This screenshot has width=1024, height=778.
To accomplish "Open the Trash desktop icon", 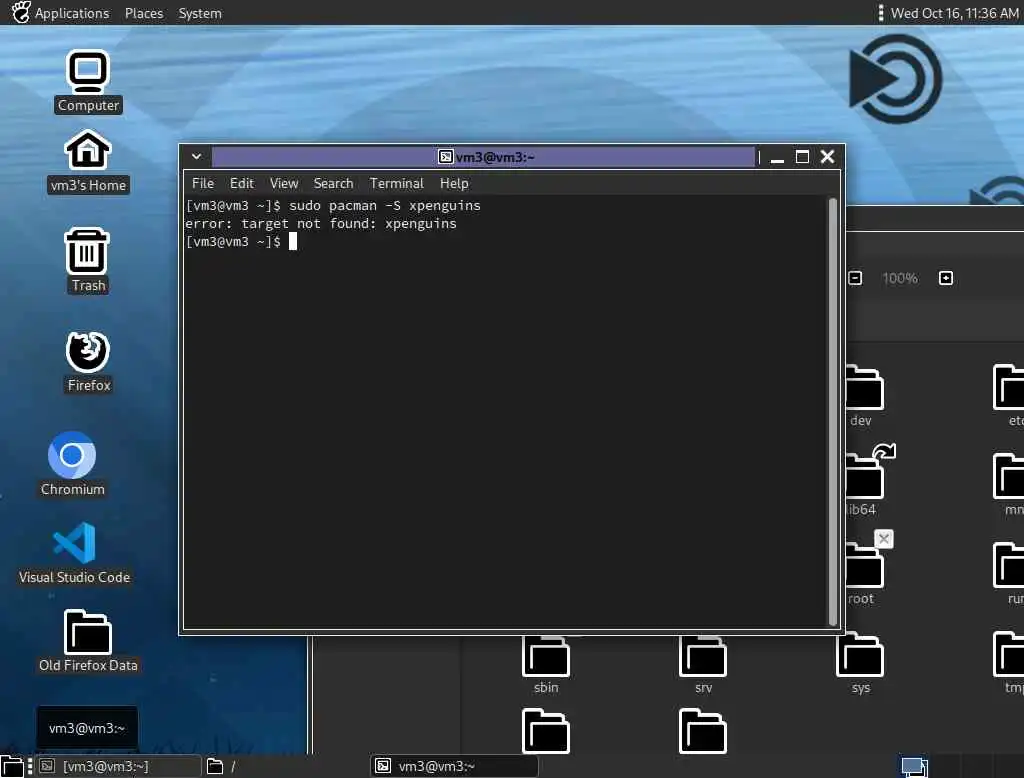I will click(x=88, y=260).
